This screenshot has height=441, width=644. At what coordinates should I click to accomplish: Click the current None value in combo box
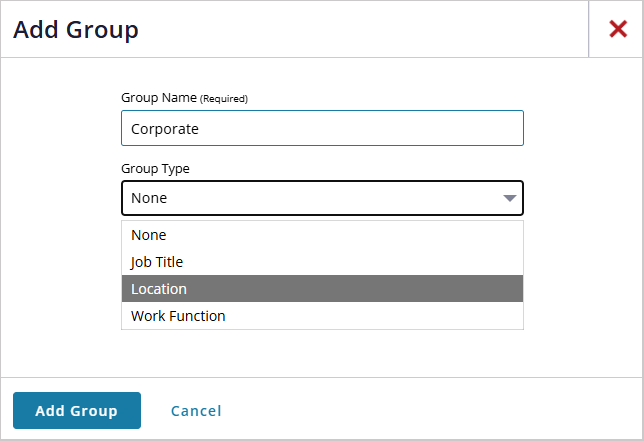149,198
